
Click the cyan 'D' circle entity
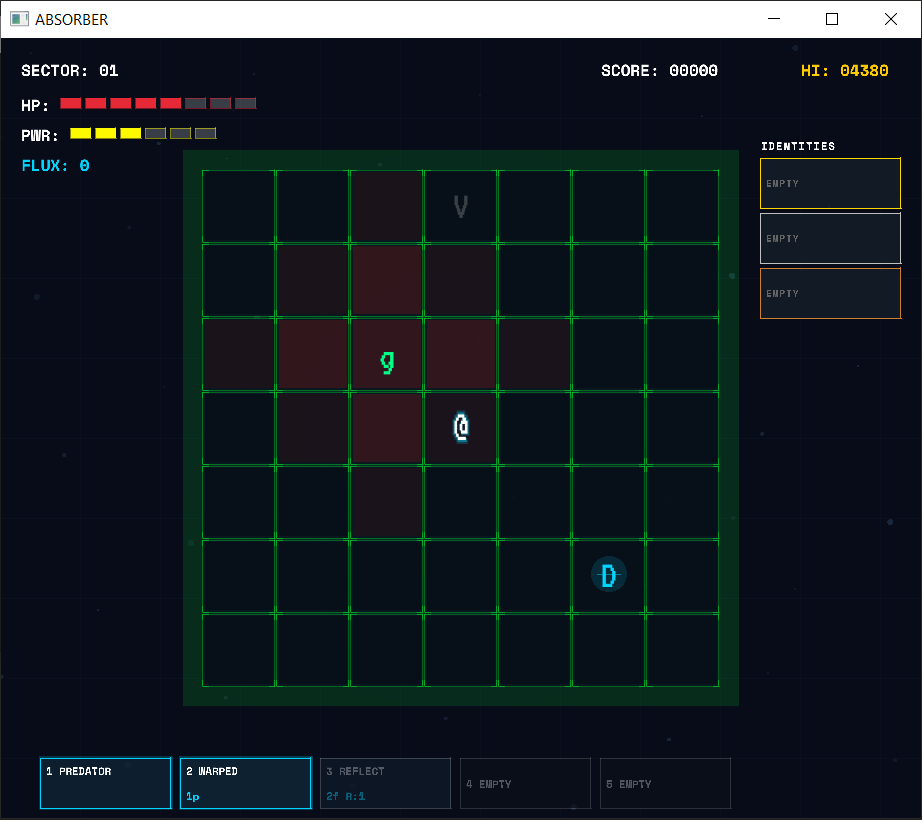[x=609, y=574]
